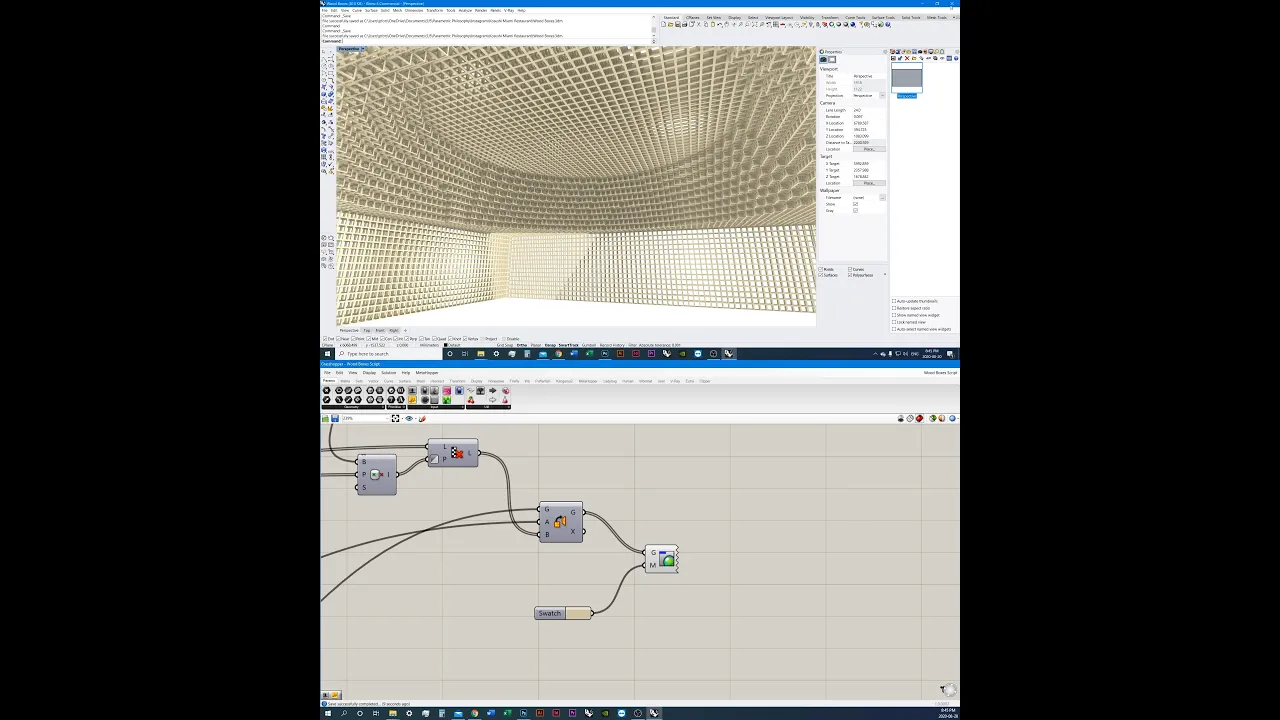Toggle the Ortho status bar mode
Screen dimensions: 1280x720
(521, 345)
